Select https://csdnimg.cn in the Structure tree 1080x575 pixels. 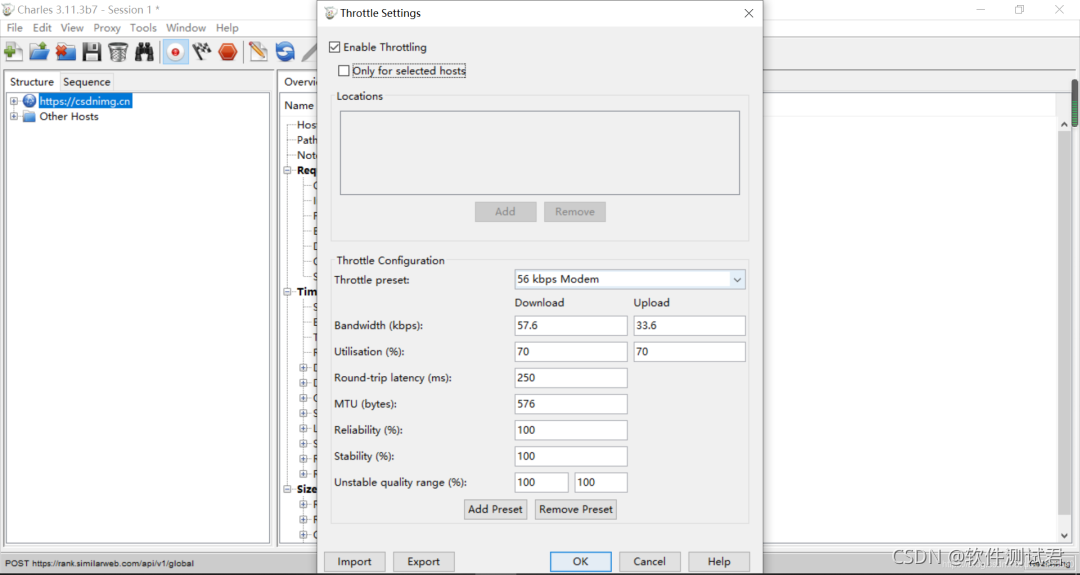pyautogui.click(x=85, y=101)
